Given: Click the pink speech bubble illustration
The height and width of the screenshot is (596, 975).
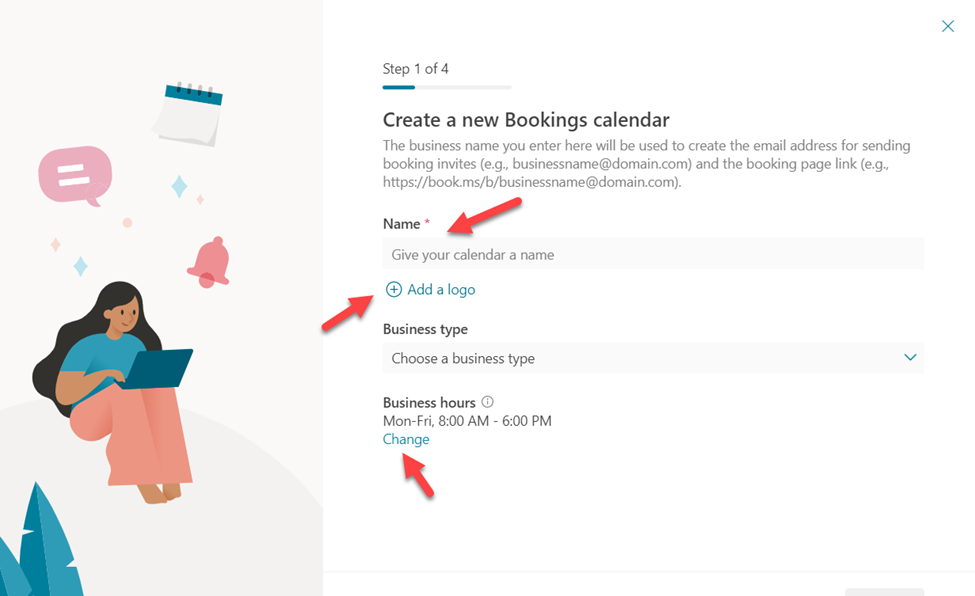Looking at the screenshot, I should tap(75, 175).
